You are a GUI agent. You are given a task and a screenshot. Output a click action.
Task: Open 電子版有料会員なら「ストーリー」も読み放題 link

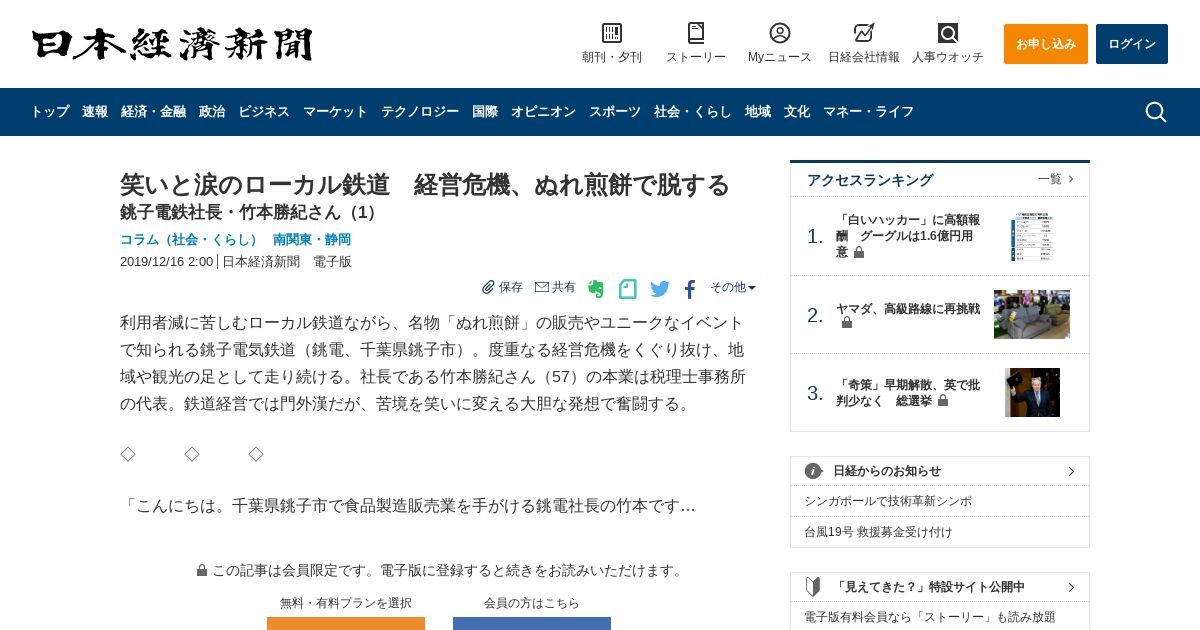pyautogui.click(x=930, y=617)
